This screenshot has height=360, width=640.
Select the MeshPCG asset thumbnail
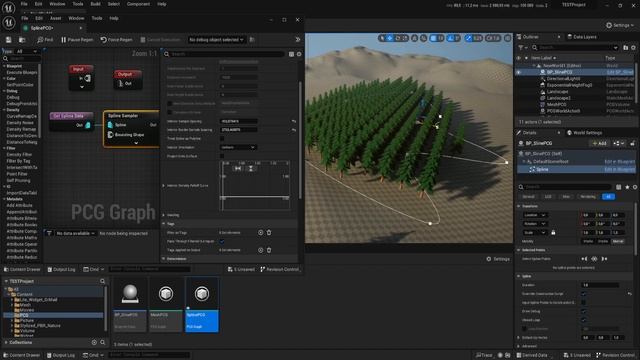tap(166, 304)
